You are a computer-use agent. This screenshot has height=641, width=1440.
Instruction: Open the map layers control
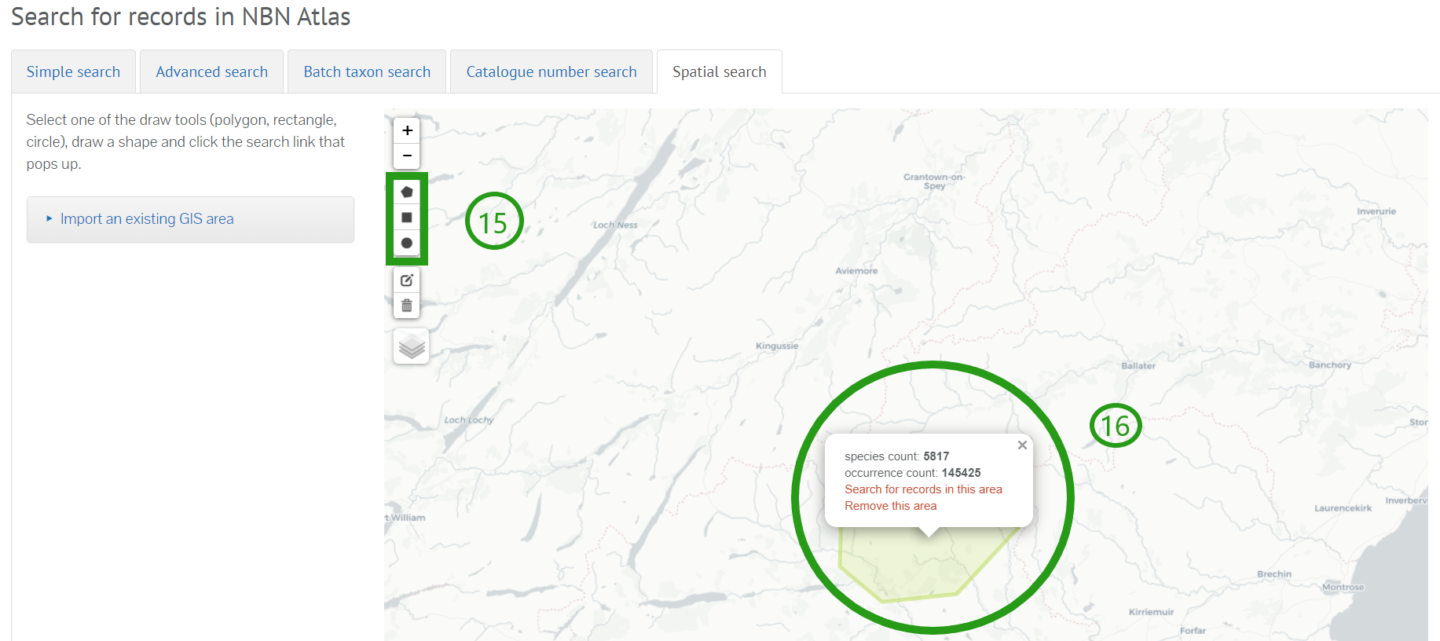(410, 346)
